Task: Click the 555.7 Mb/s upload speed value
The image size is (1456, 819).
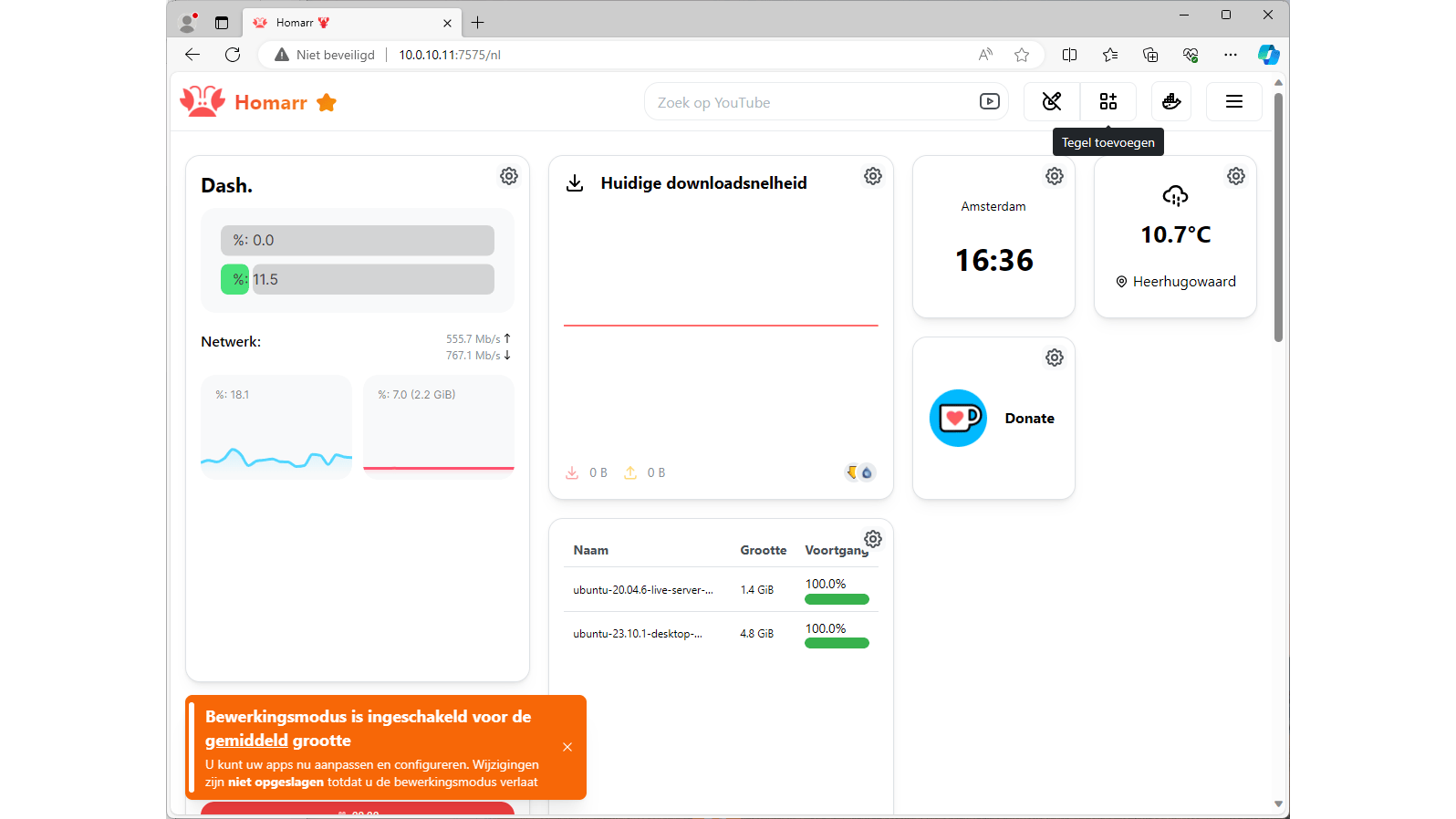Action: point(473,339)
